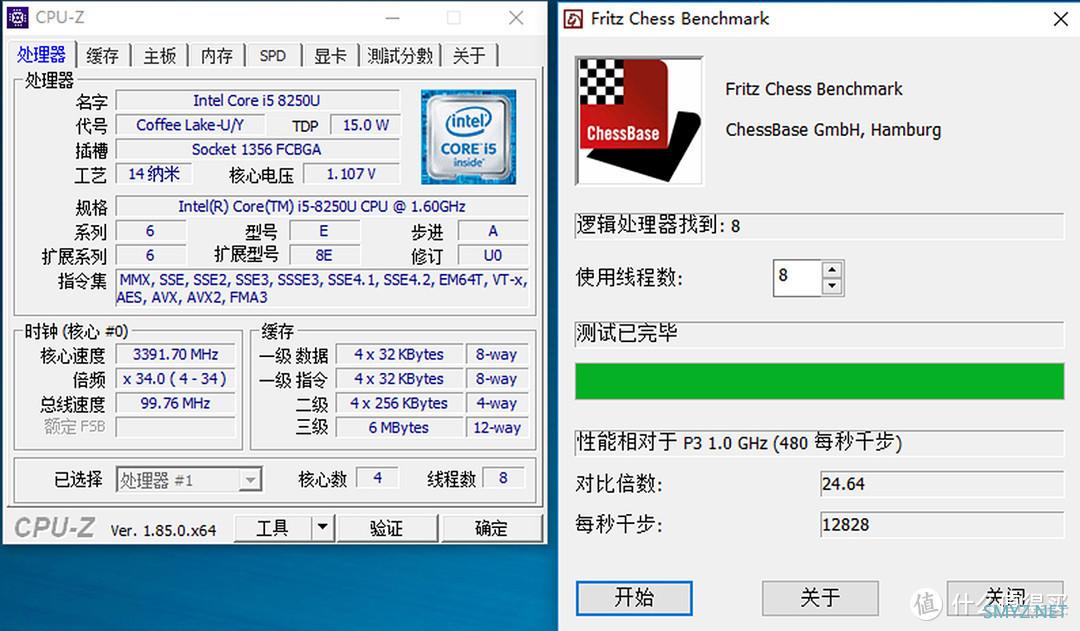
Task: Click the 验证 button
Action: (386, 528)
